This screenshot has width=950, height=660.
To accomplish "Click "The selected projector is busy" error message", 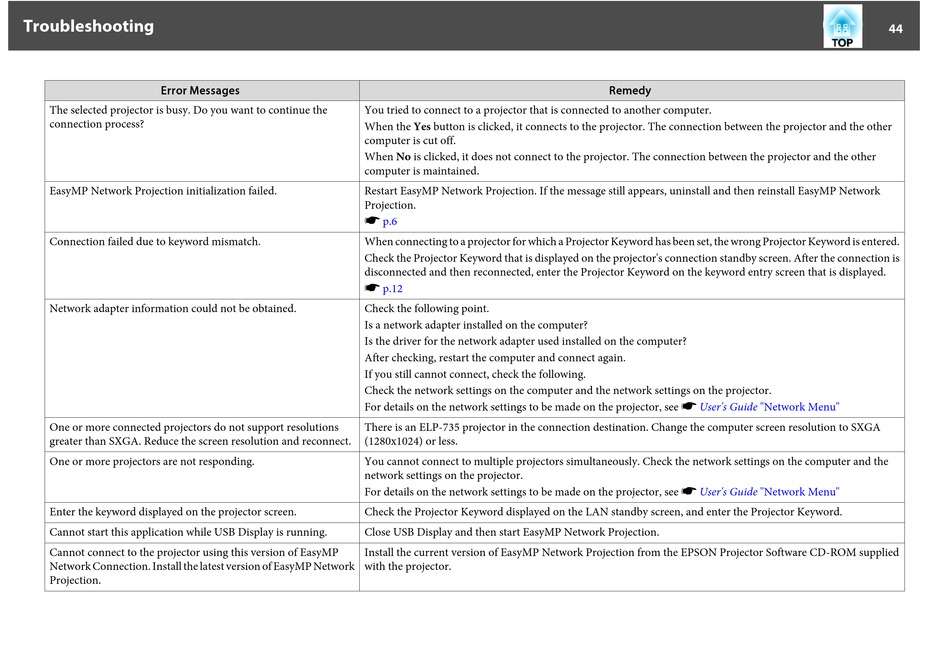I will click(x=188, y=117).
